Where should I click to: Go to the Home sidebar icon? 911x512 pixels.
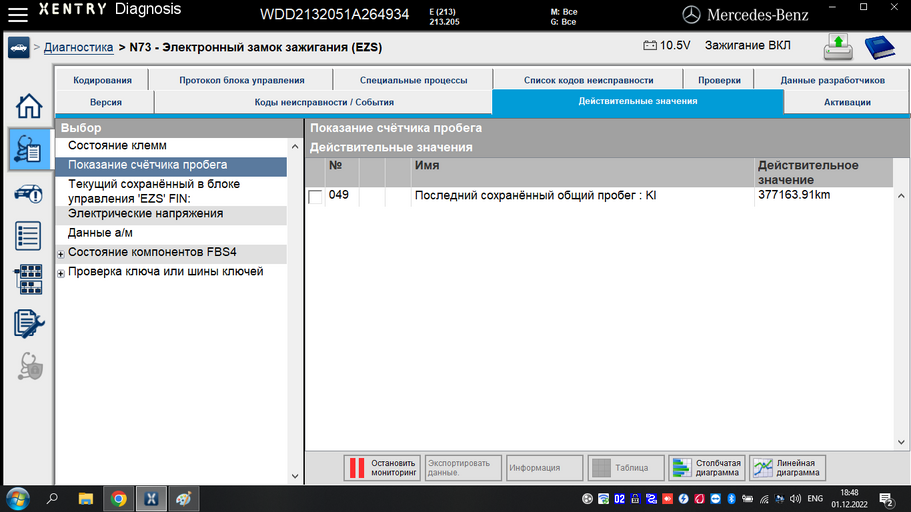[28, 106]
